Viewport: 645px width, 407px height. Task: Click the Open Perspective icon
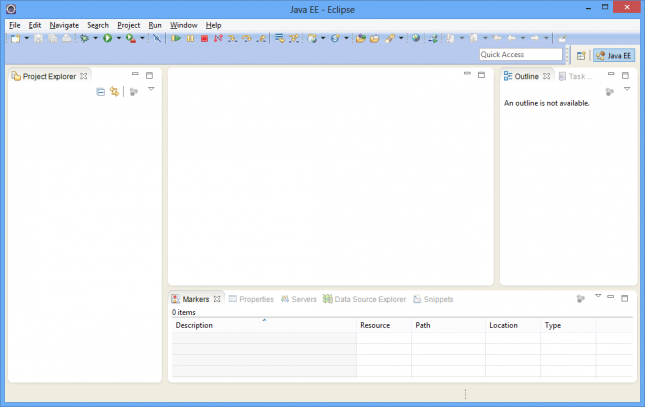point(581,56)
